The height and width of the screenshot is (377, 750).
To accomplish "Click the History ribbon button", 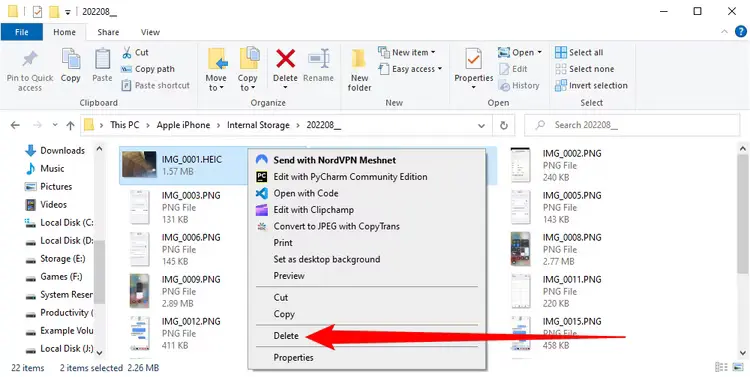I will tap(519, 85).
